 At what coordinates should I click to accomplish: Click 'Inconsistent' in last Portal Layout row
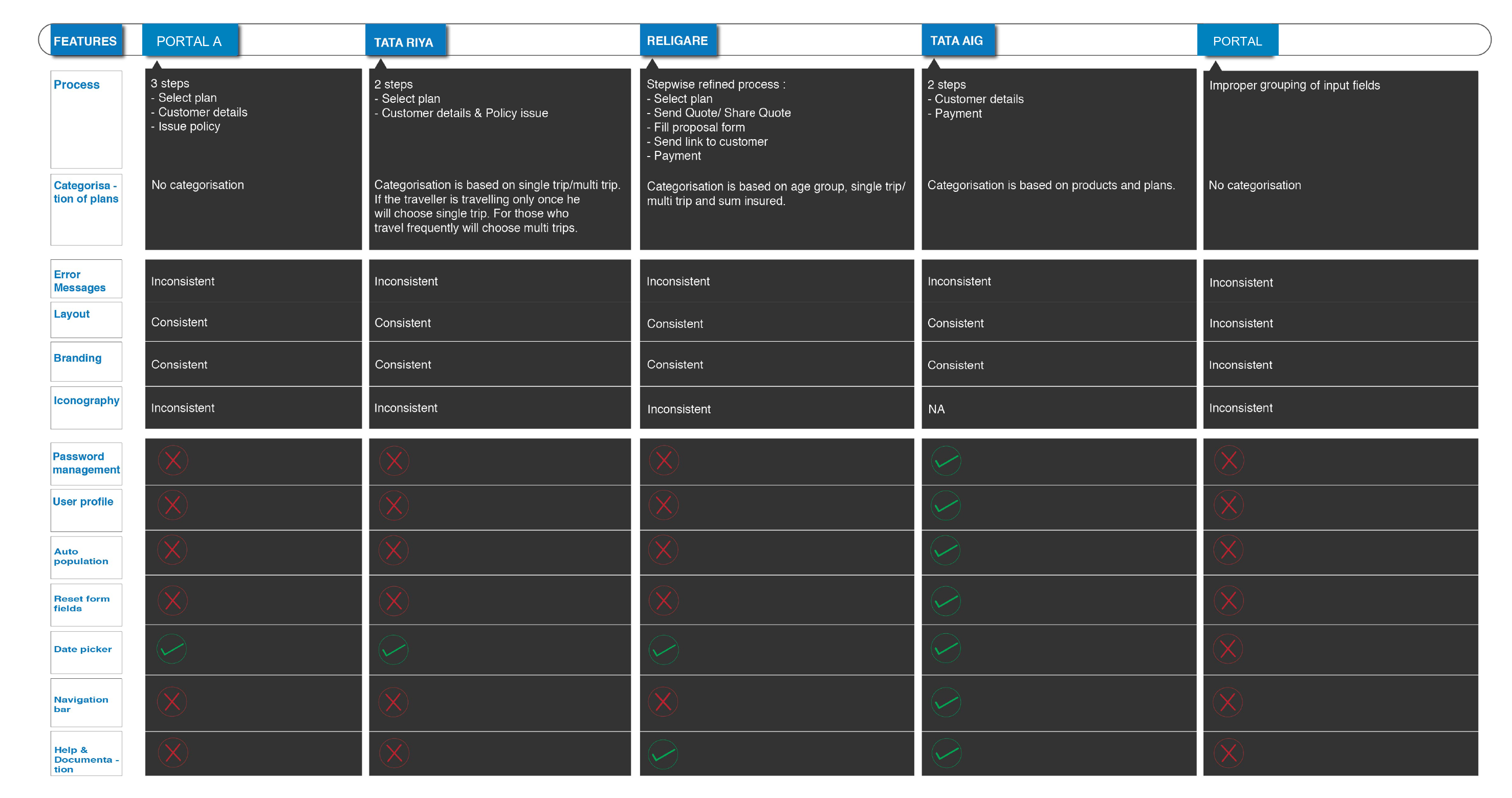tap(1241, 323)
